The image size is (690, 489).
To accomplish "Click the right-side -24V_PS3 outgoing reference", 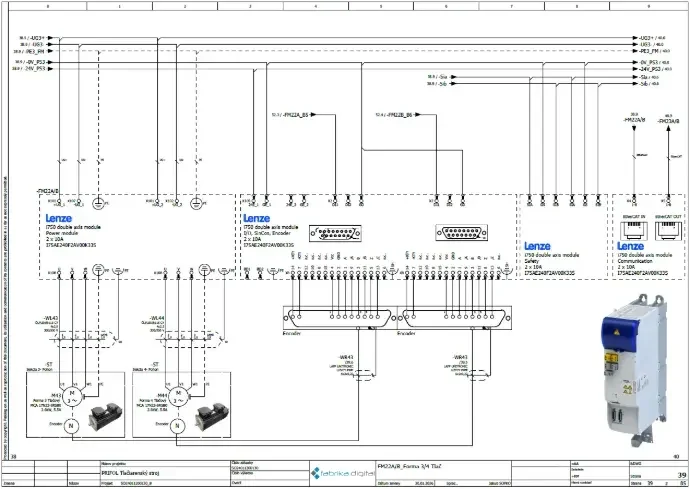I will click(653, 69).
